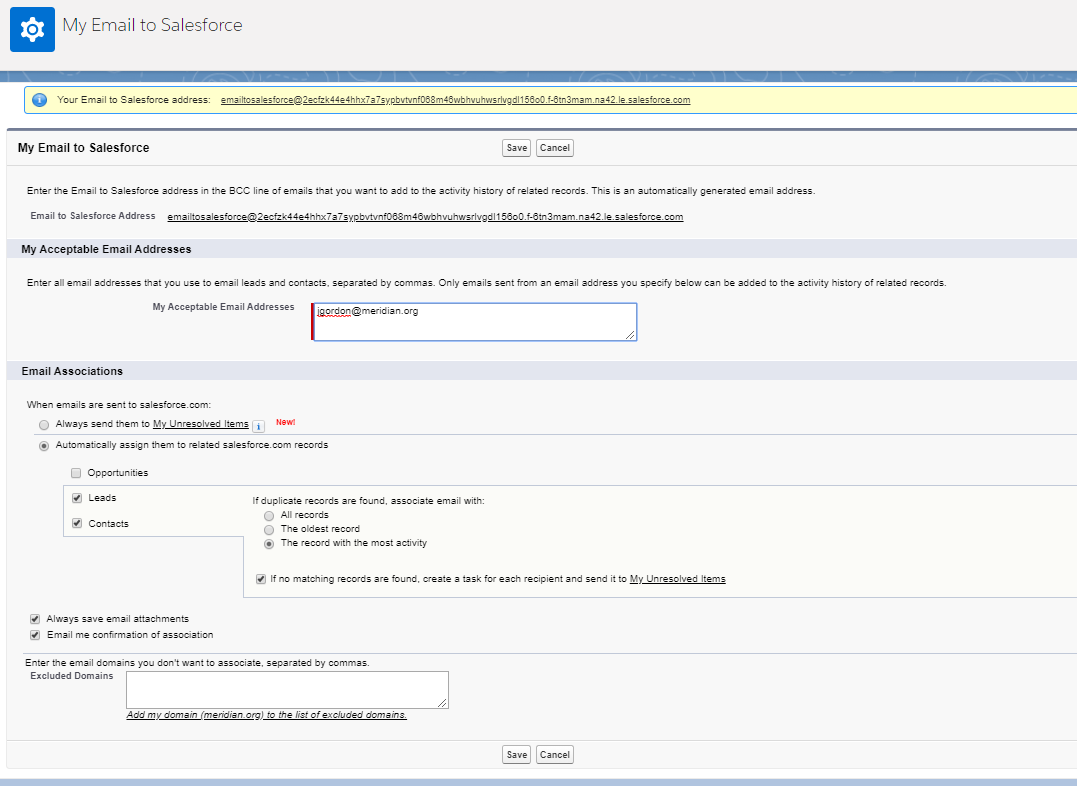Screen dimensions: 1077x786
Task: Choose The oldest record option
Action: (x=269, y=530)
